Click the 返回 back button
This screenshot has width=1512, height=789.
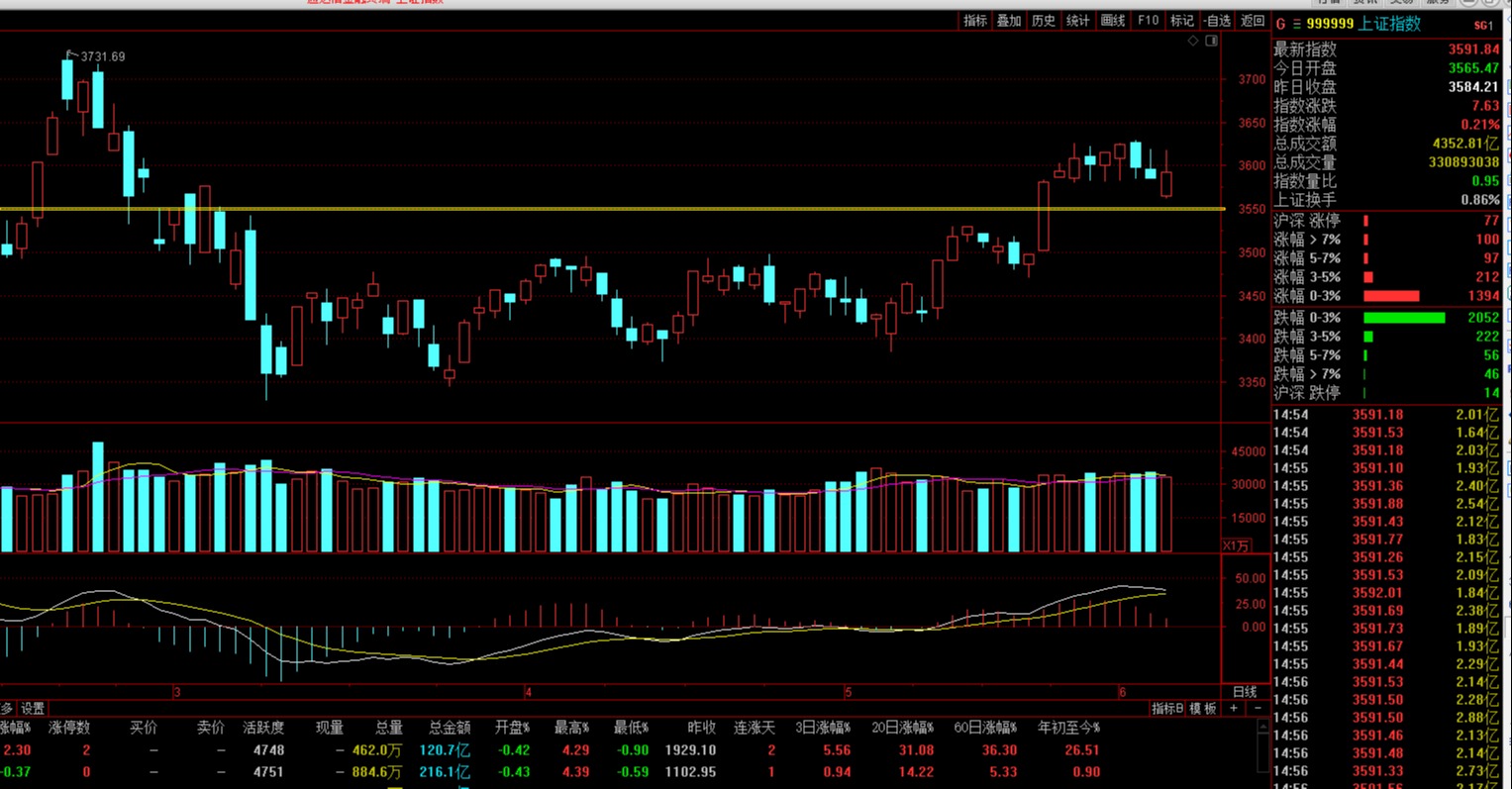pos(1253,21)
